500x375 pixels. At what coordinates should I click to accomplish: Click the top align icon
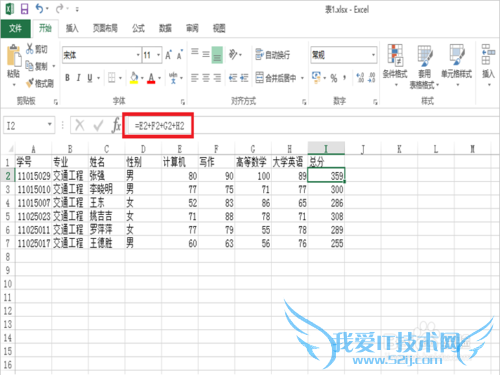click(x=195, y=53)
